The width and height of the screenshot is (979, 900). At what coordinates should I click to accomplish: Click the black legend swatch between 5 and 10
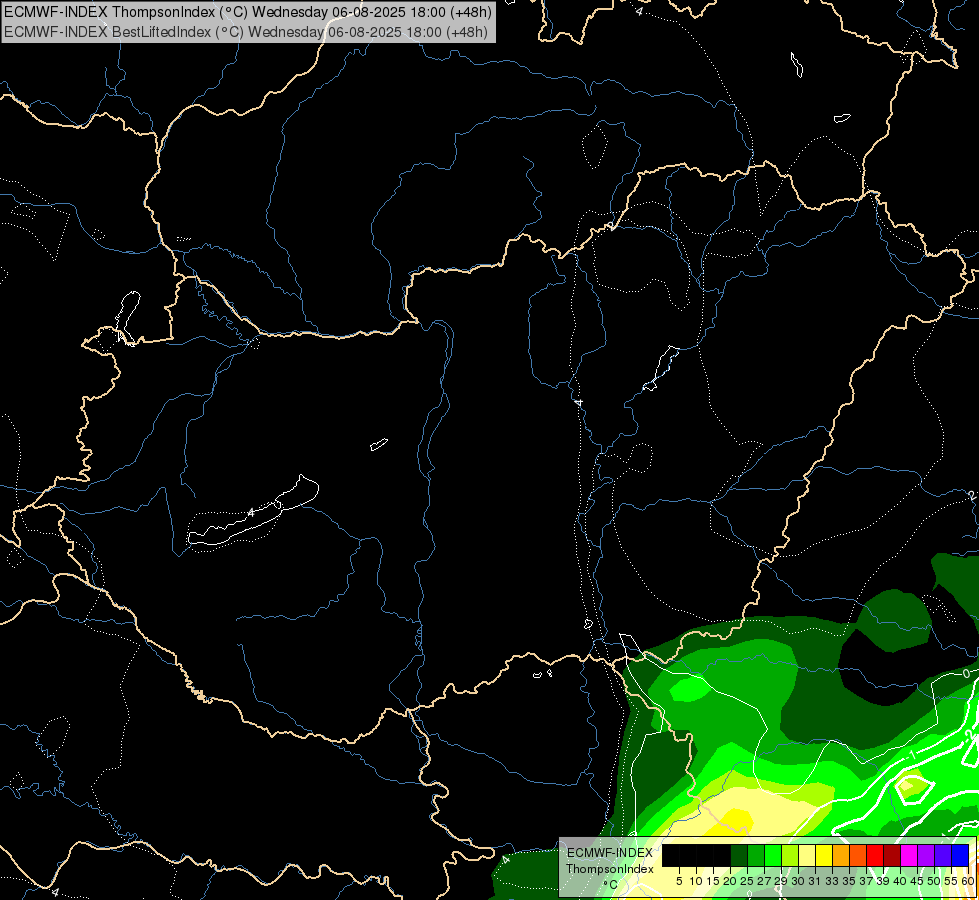(687, 855)
